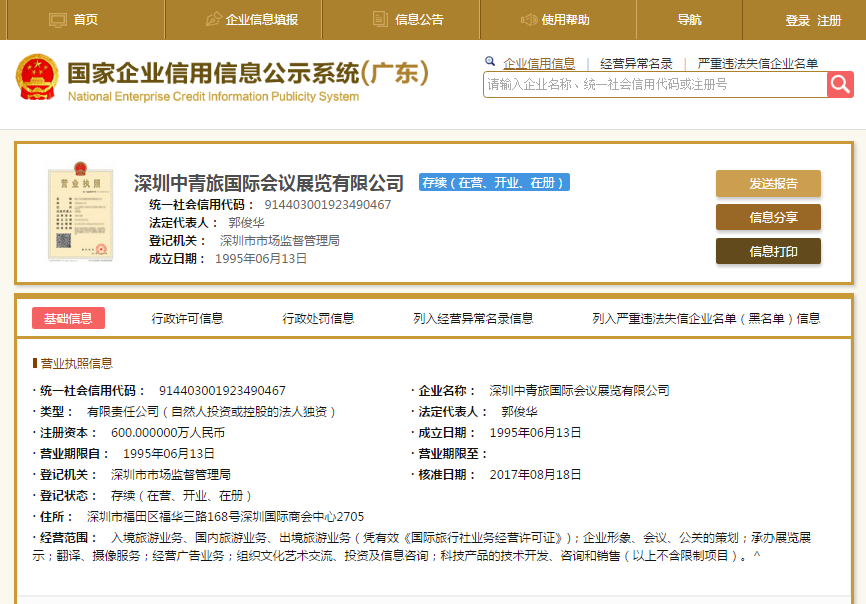Click 登记状态 value 存续（在营、开业、在册）
The height and width of the screenshot is (604, 866).
point(181,496)
